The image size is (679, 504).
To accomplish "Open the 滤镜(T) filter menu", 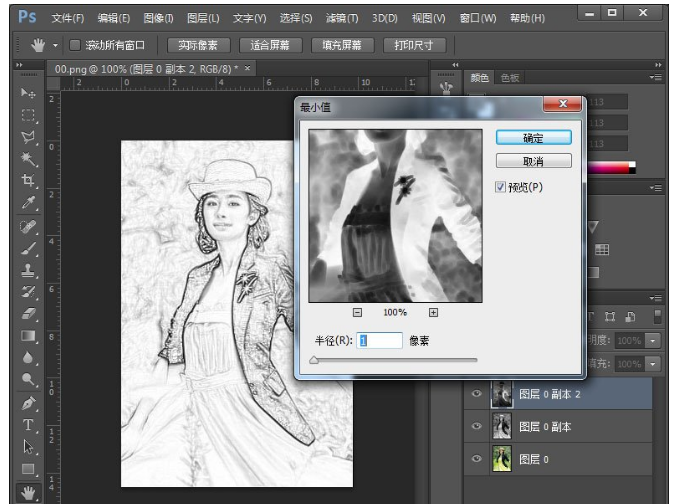I will [x=343, y=18].
